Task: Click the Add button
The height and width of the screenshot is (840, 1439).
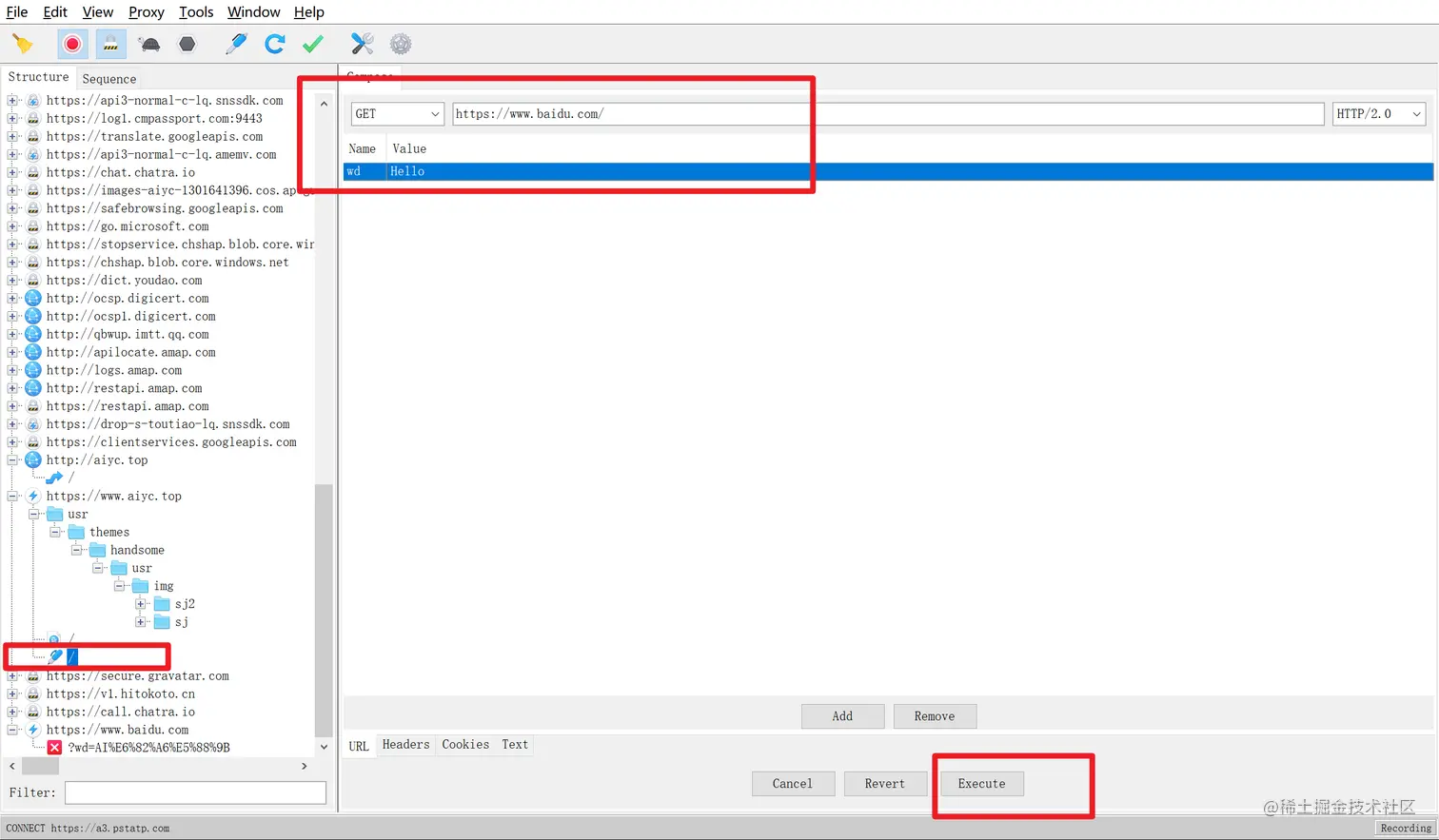Action: pyautogui.click(x=842, y=716)
